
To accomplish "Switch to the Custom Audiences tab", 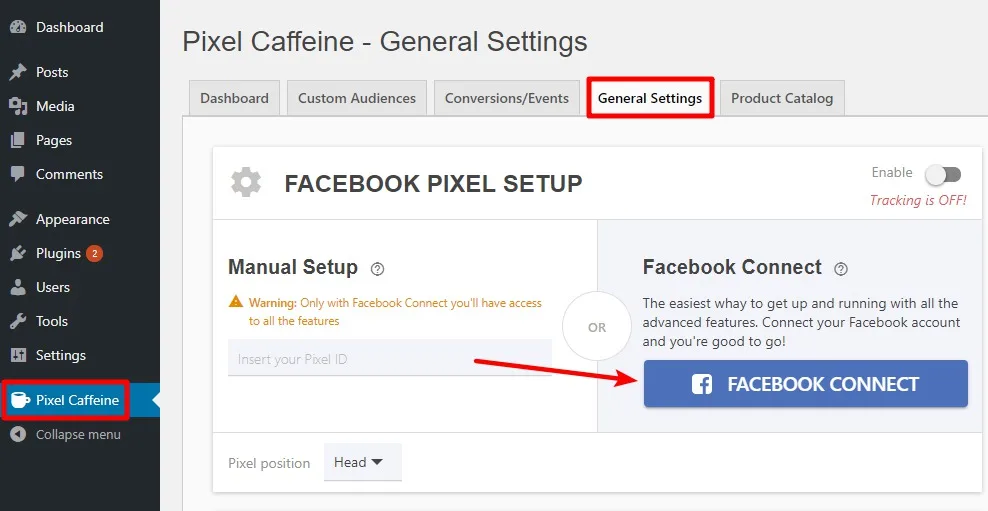I will pyautogui.click(x=357, y=98).
